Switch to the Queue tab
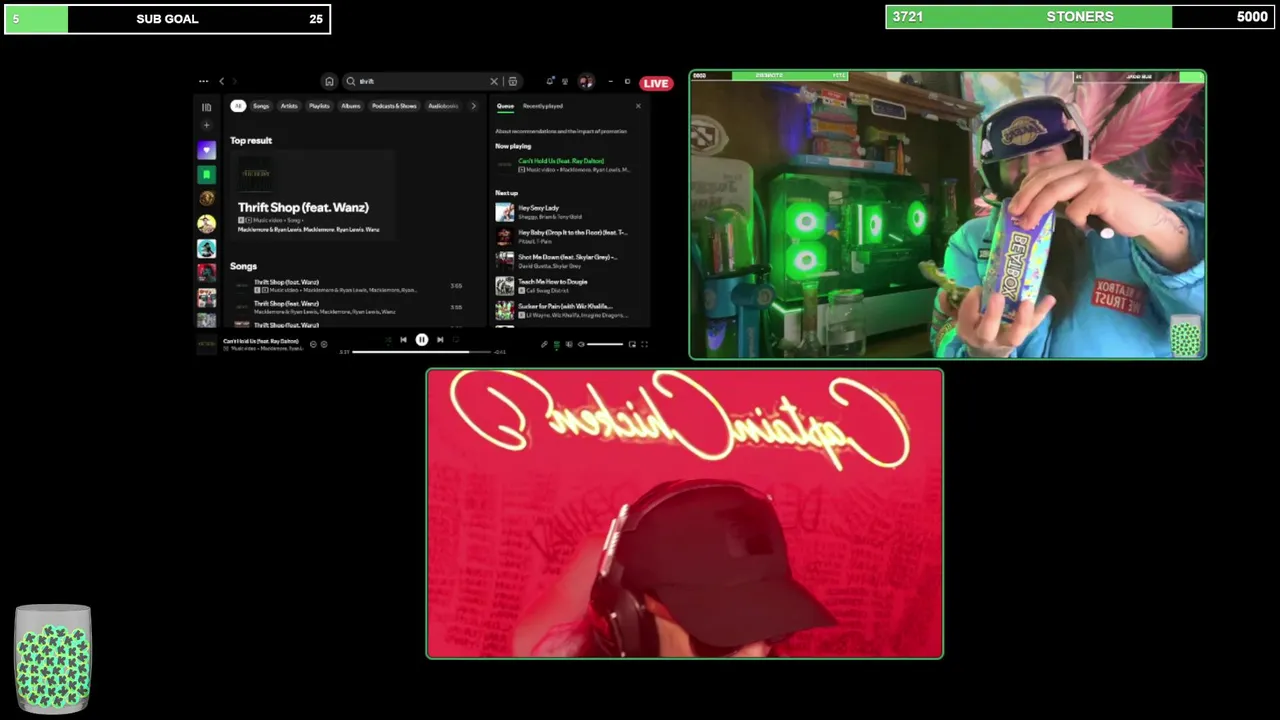Viewport: 1280px width, 720px height. (506, 106)
